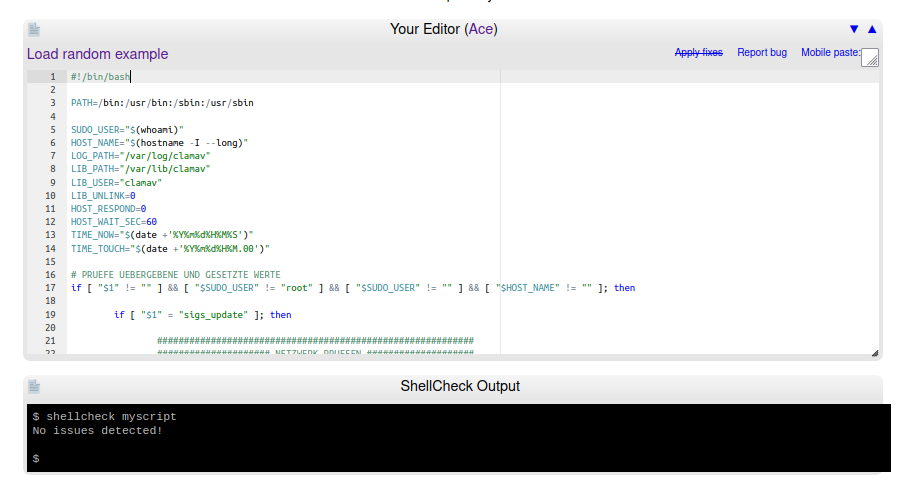Click into the Mobile paste text box

[x=870, y=57]
